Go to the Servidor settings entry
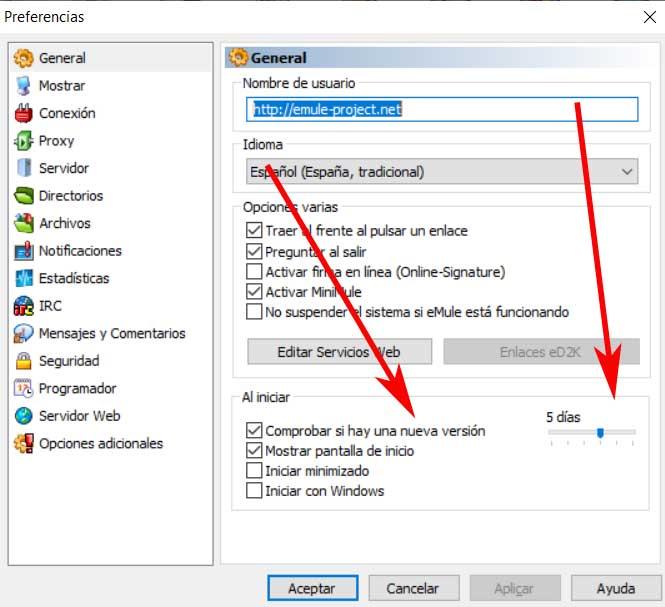This screenshot has width=665, height=607. point(64,168)
